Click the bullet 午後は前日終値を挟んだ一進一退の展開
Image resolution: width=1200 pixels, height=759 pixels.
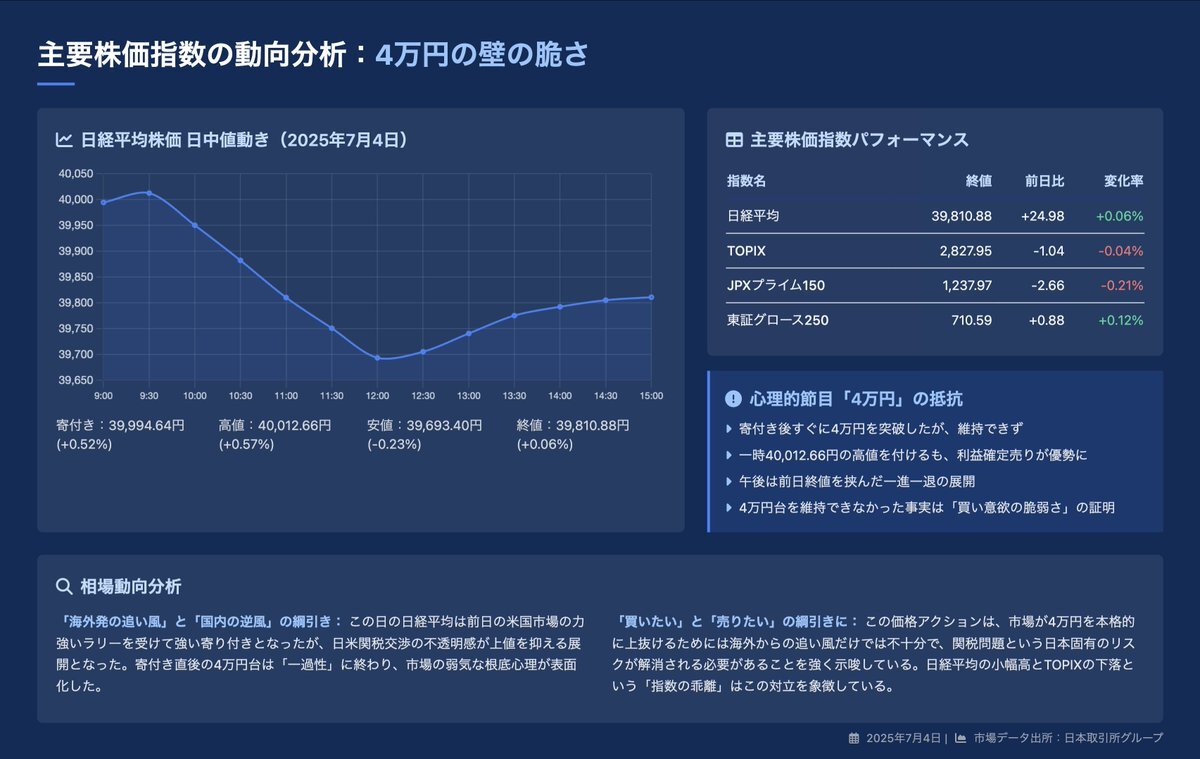[856, 481]
